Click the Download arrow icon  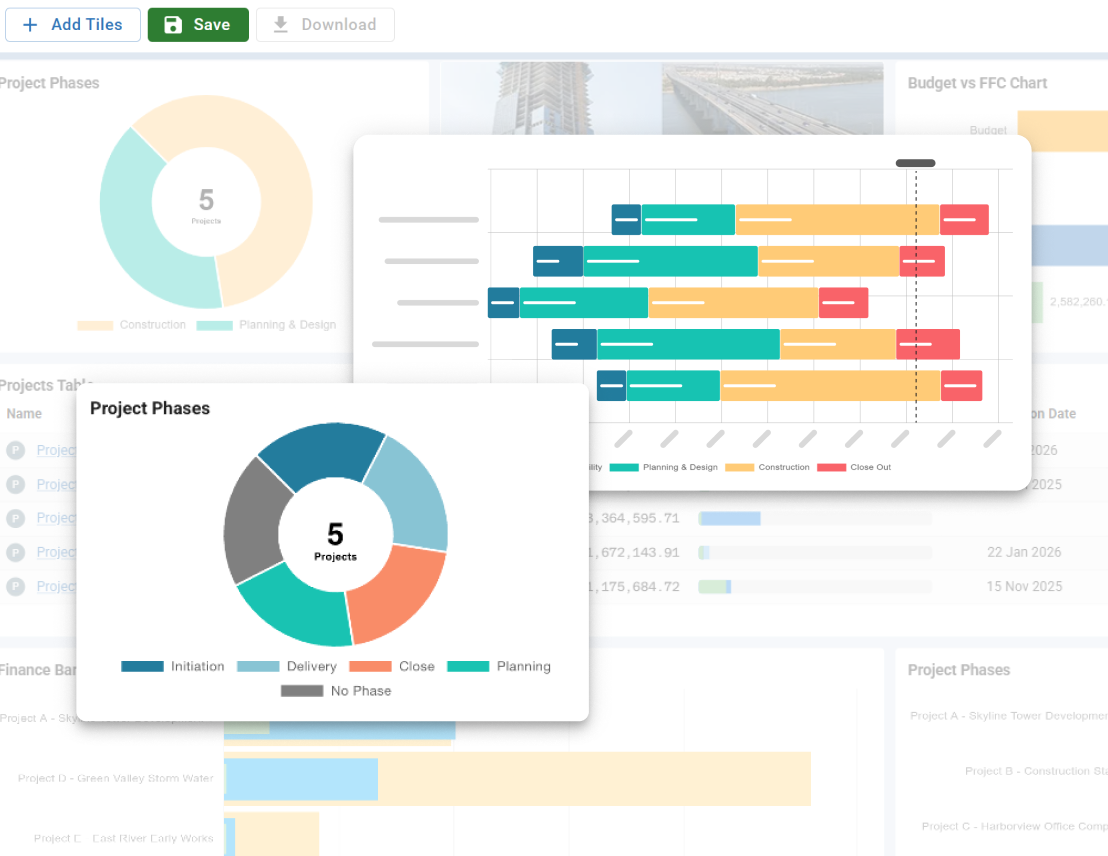coord(281,24)
